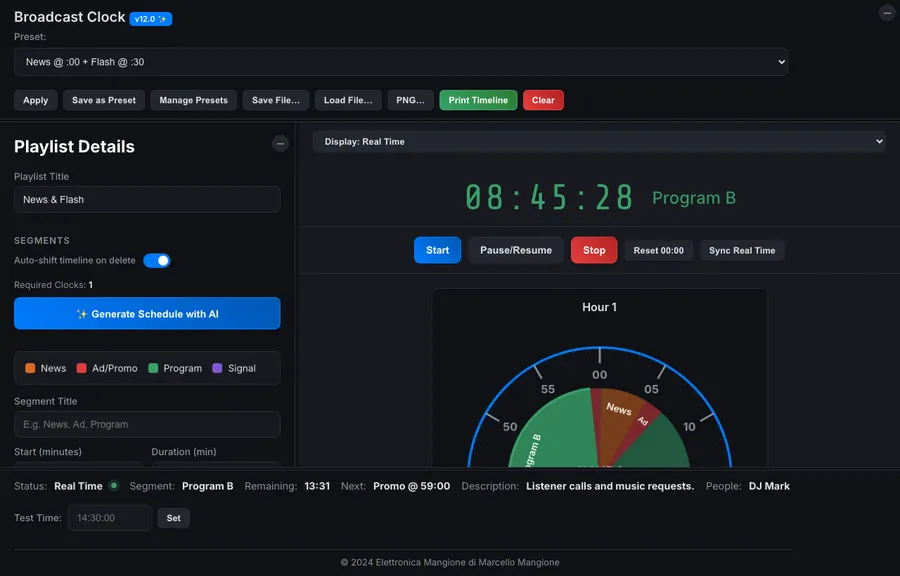900x576 pixels.
Task: Toggle Auto-shift timeline on delete
Action: point(157,260)
